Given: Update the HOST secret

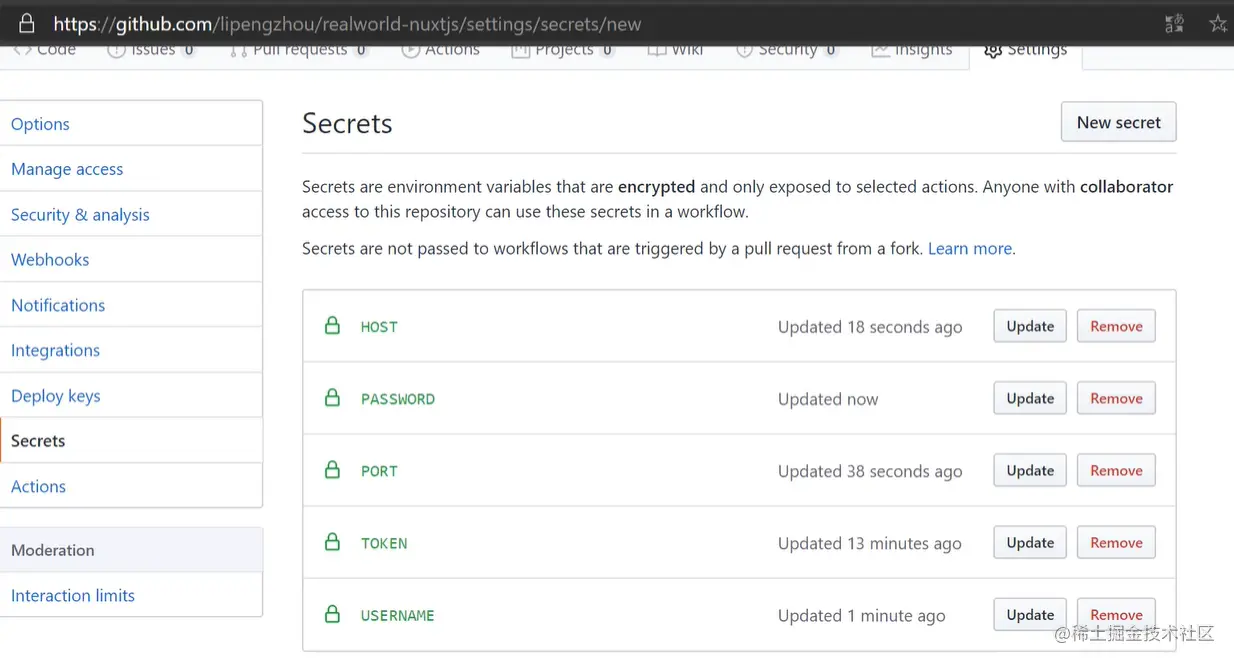Looking at the screenshot, I should pyautogui.click(x=1030, y=326).
